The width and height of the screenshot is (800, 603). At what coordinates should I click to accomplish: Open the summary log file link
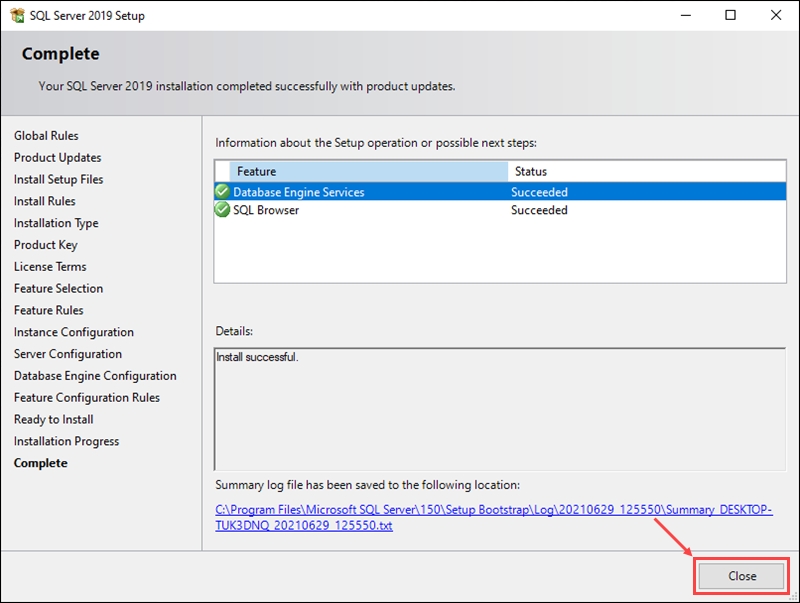[494, 517]
